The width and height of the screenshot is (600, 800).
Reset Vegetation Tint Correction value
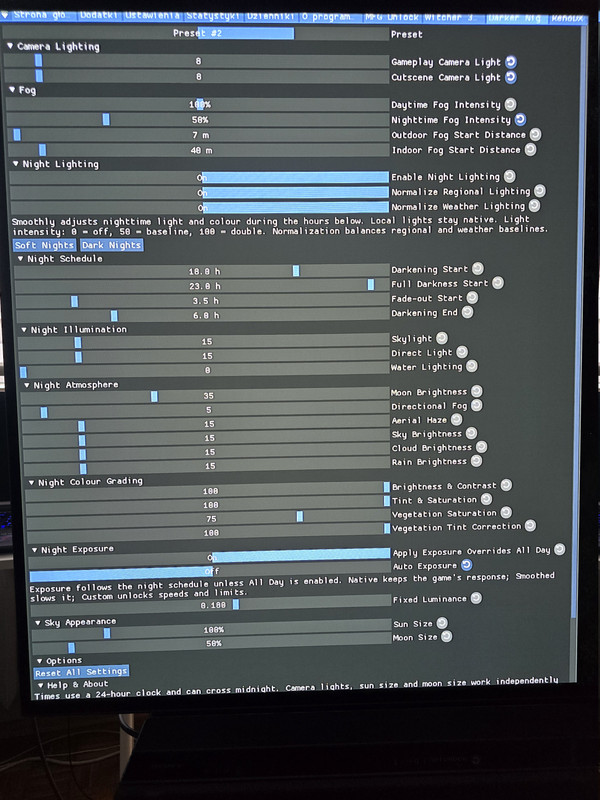coord(531,526)
